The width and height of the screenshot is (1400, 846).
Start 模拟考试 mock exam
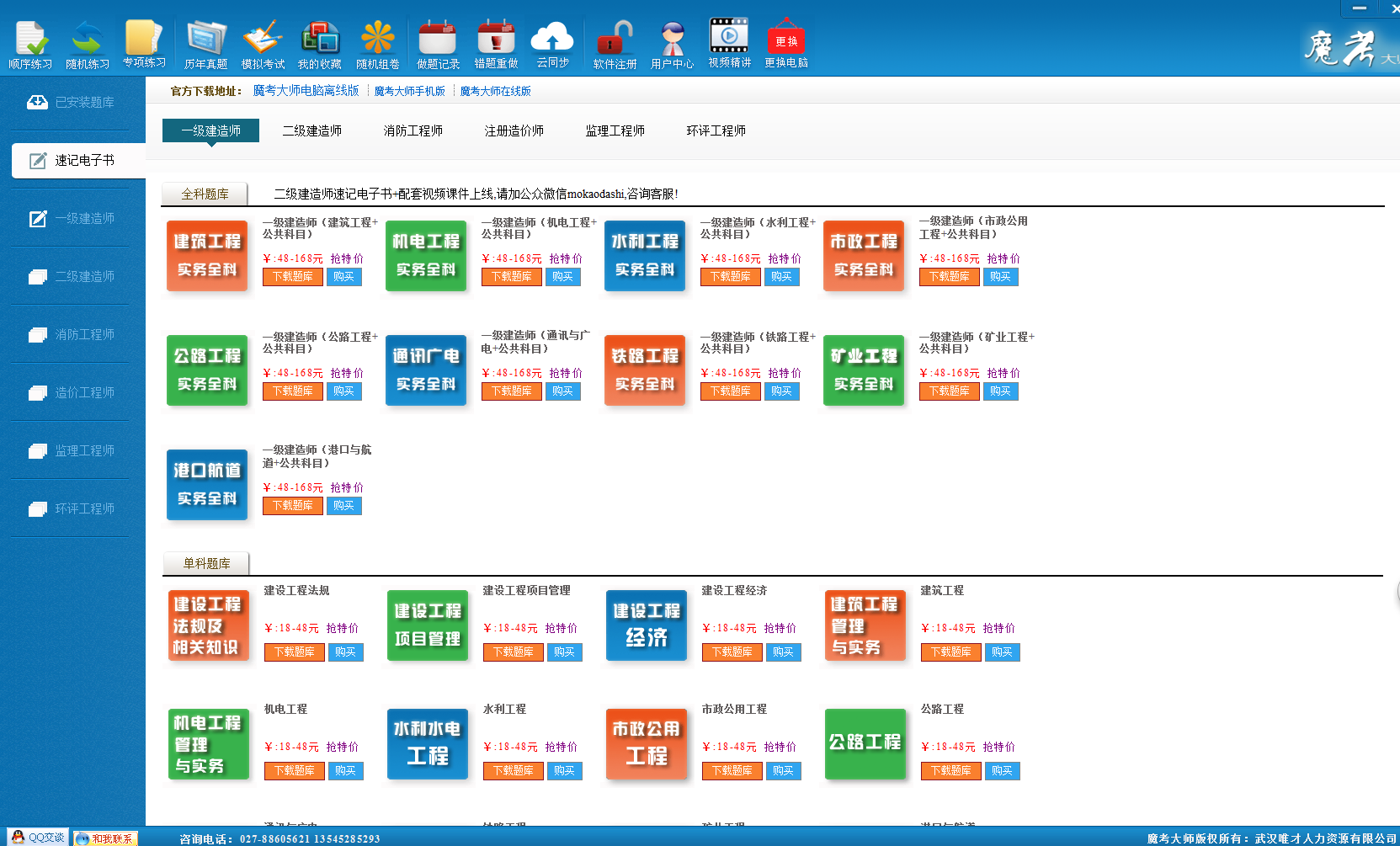coord(263,45)
